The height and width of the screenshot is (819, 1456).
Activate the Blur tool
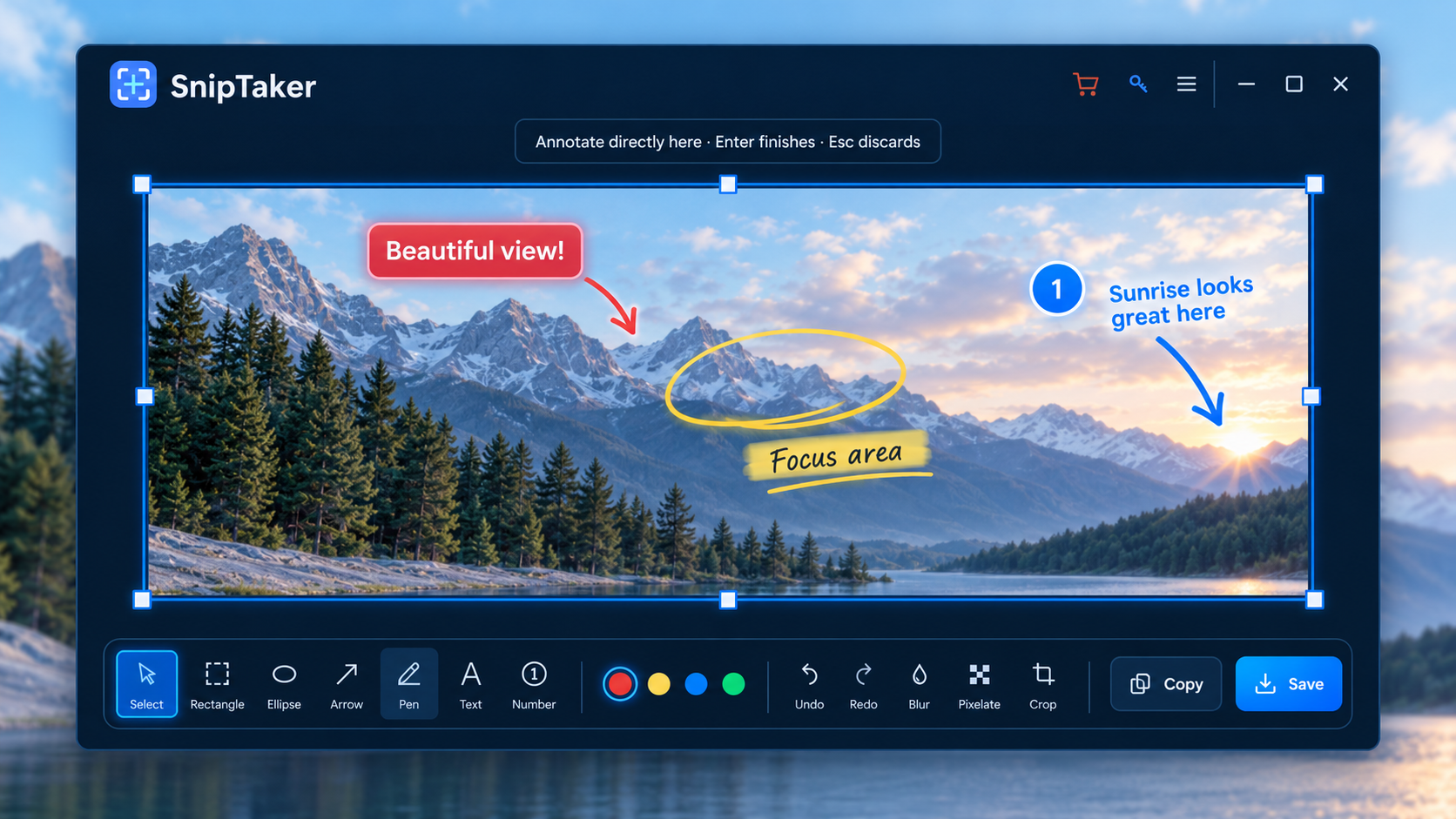point(919,684)
